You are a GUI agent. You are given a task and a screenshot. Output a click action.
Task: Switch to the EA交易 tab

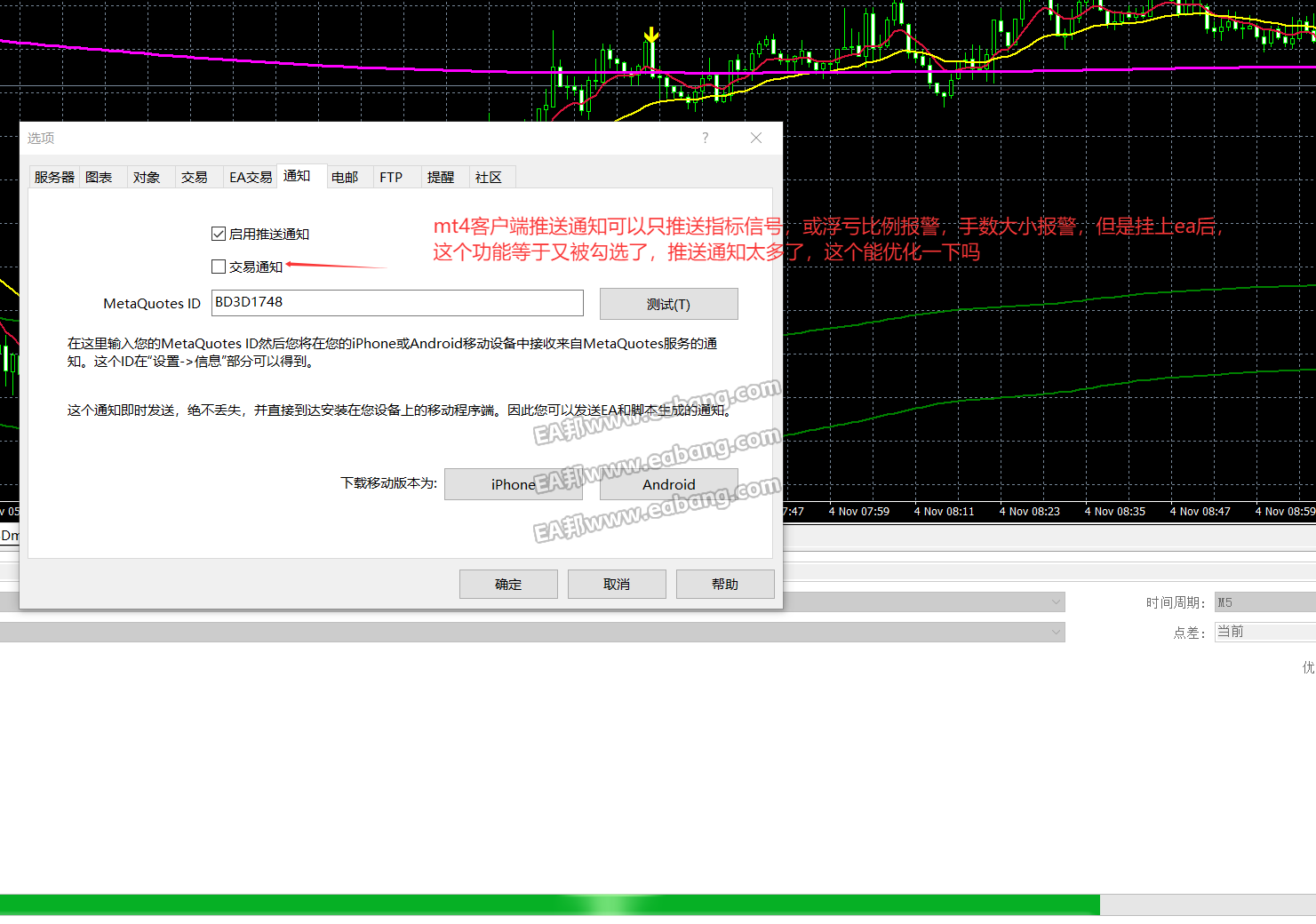pyautogui.click(x=251, y=177)
